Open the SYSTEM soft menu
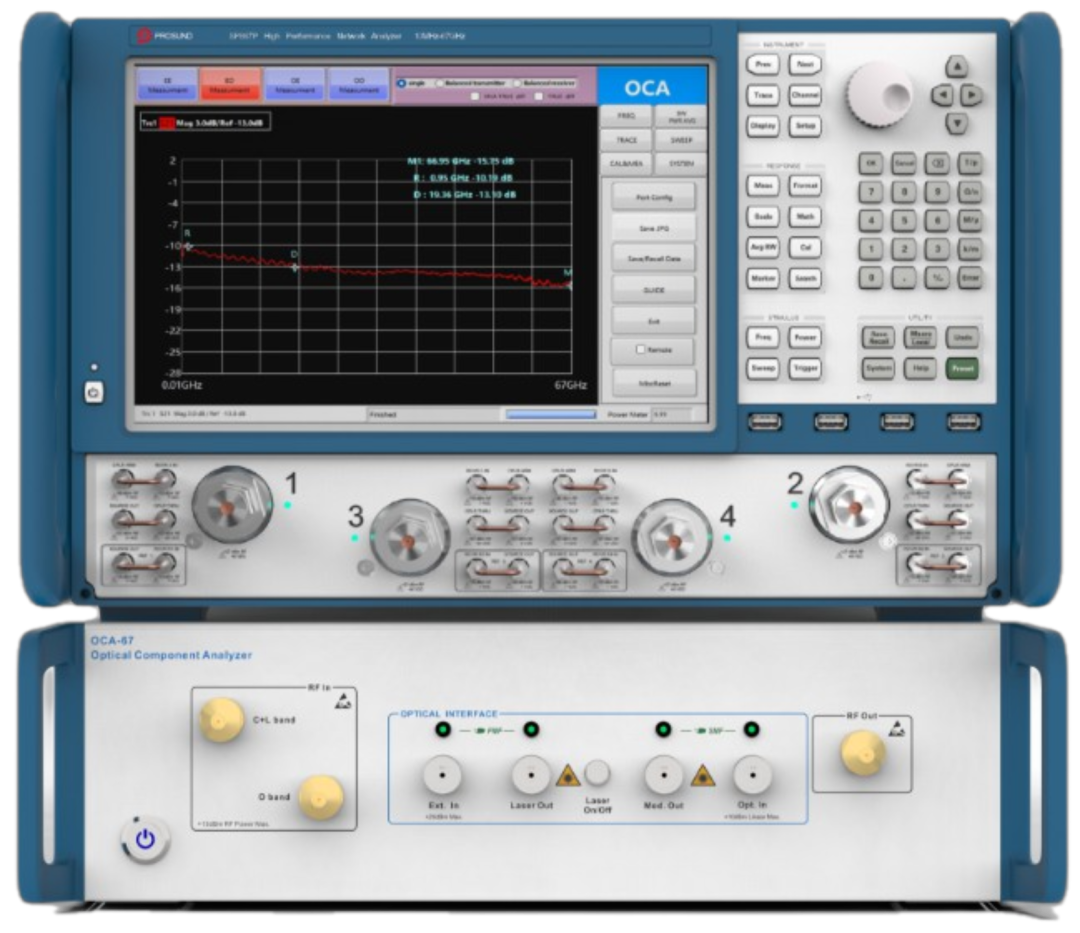This screenshot has height=933, width=1080. coord(681,164)
